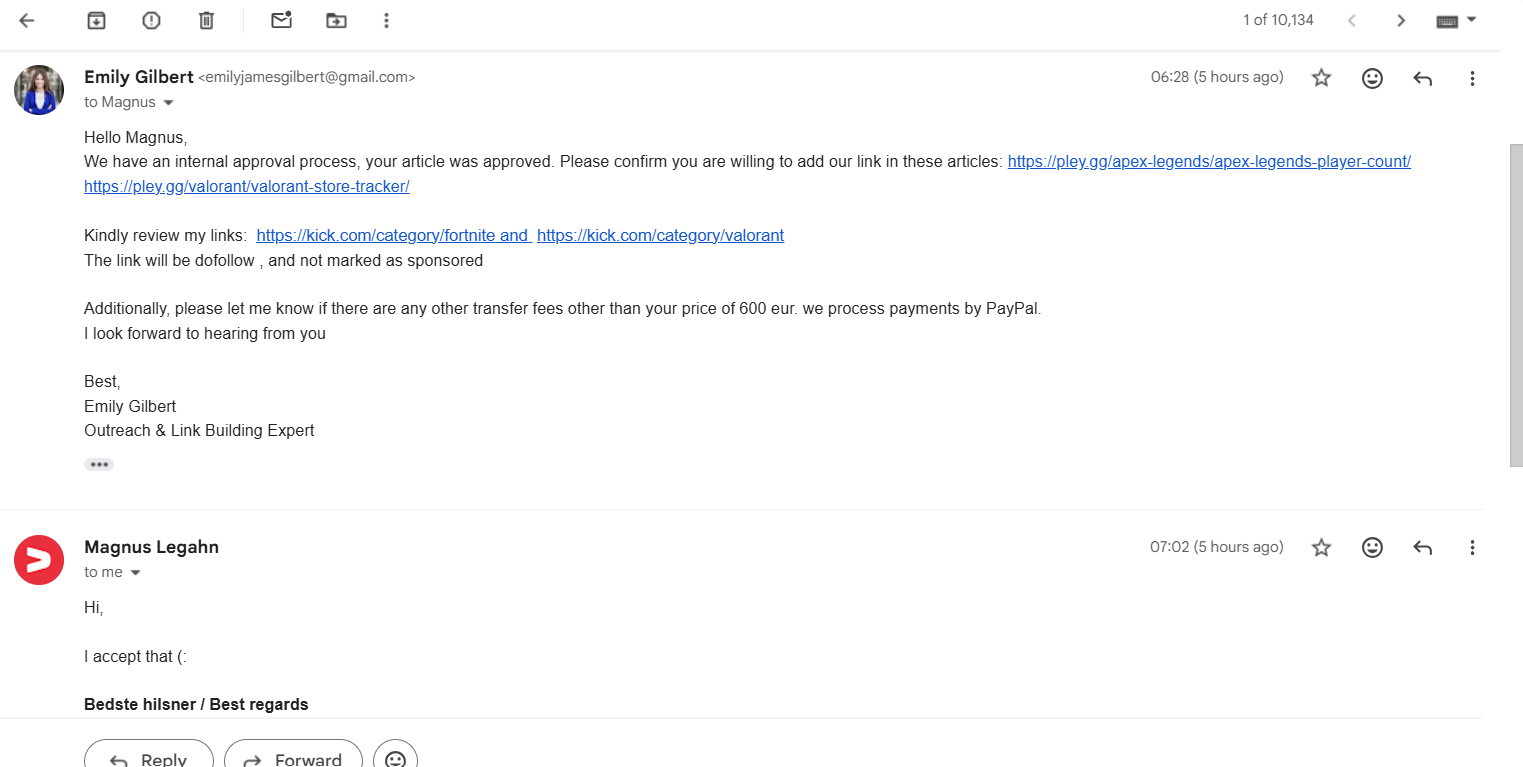Expand recipient details next to 'to Magnus'

pos(168,103)
